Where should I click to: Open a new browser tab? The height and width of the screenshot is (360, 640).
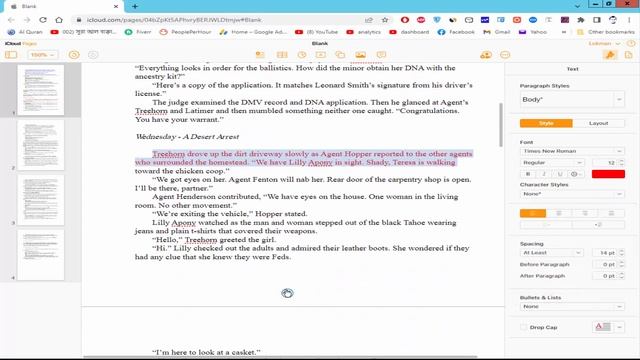pos(135,6)
